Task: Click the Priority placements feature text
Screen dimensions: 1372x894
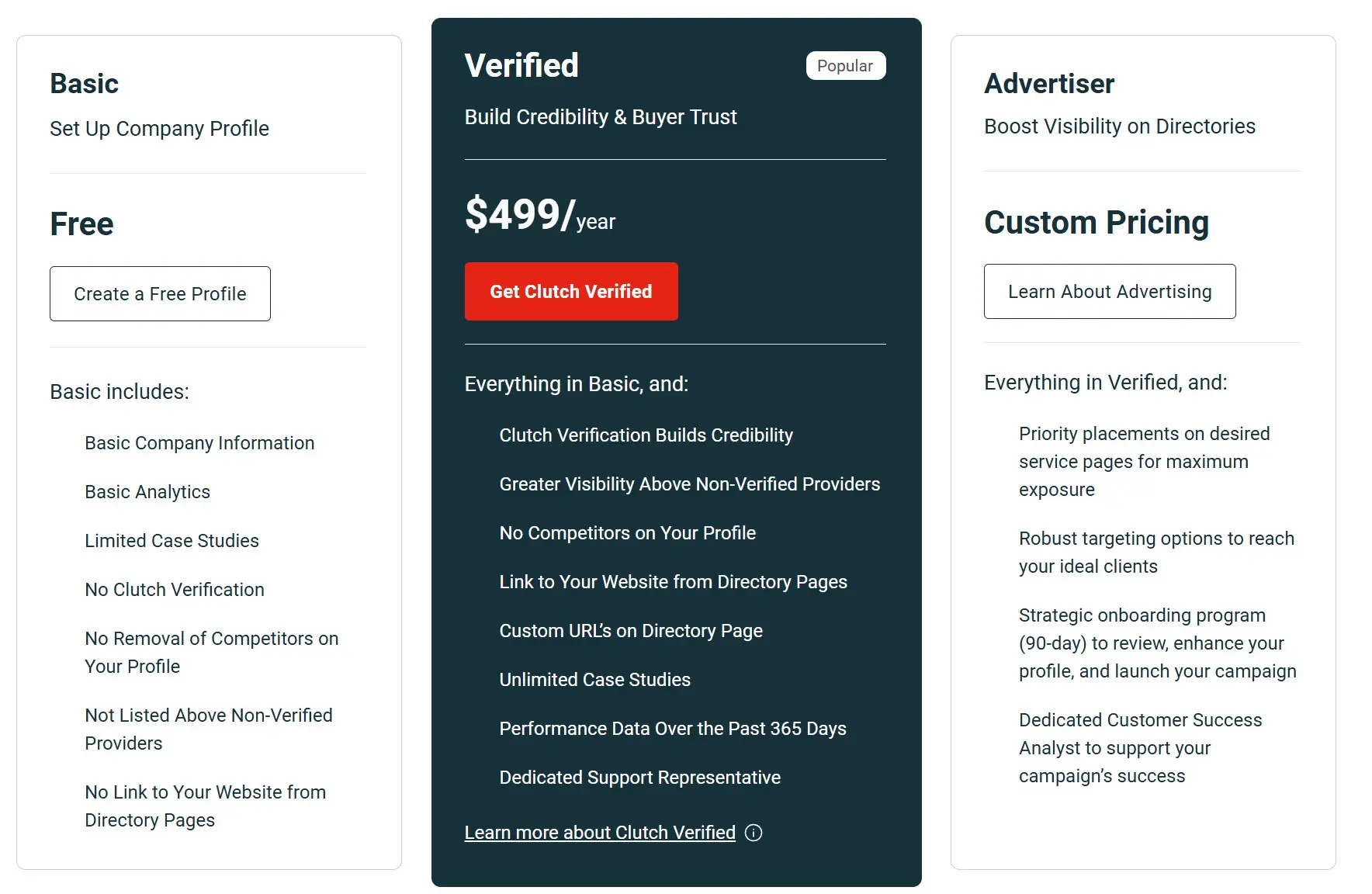Action: click(1143, 461)
